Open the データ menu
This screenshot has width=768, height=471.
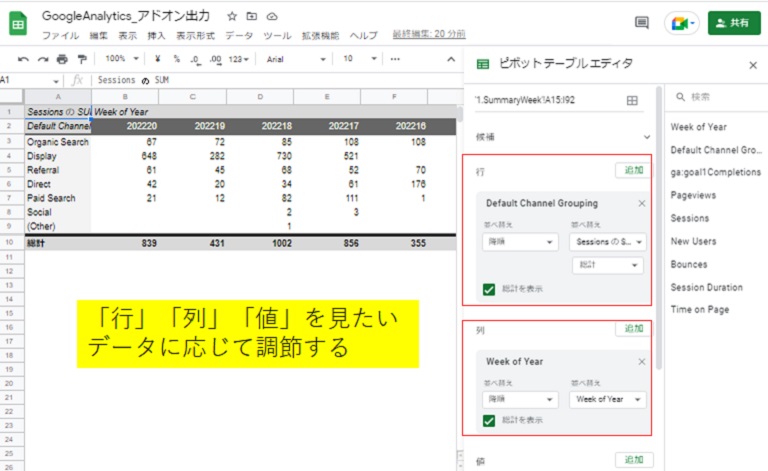point(239,35)
